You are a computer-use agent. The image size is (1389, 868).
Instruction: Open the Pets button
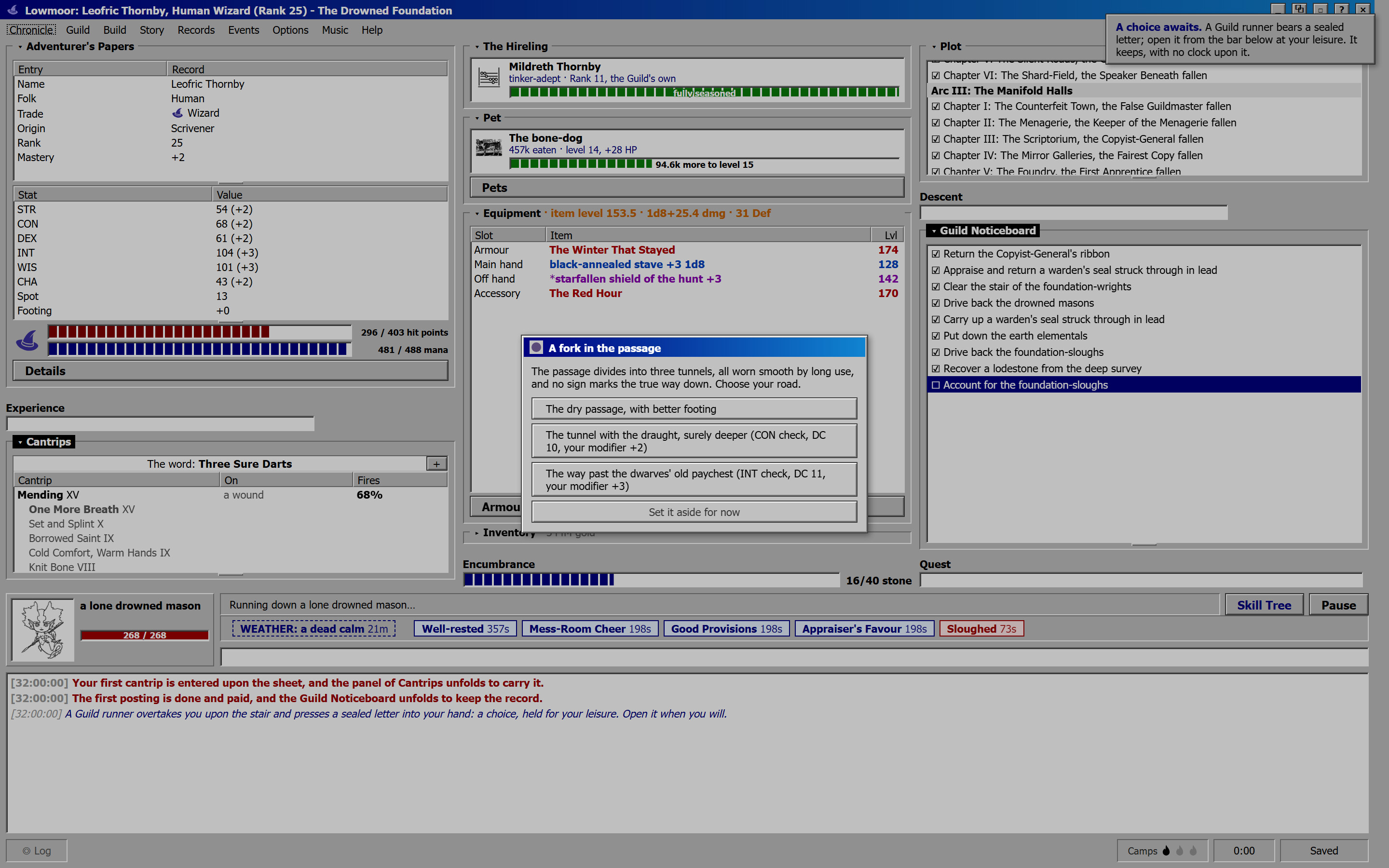pyautogui.click(x=687, y=188)
